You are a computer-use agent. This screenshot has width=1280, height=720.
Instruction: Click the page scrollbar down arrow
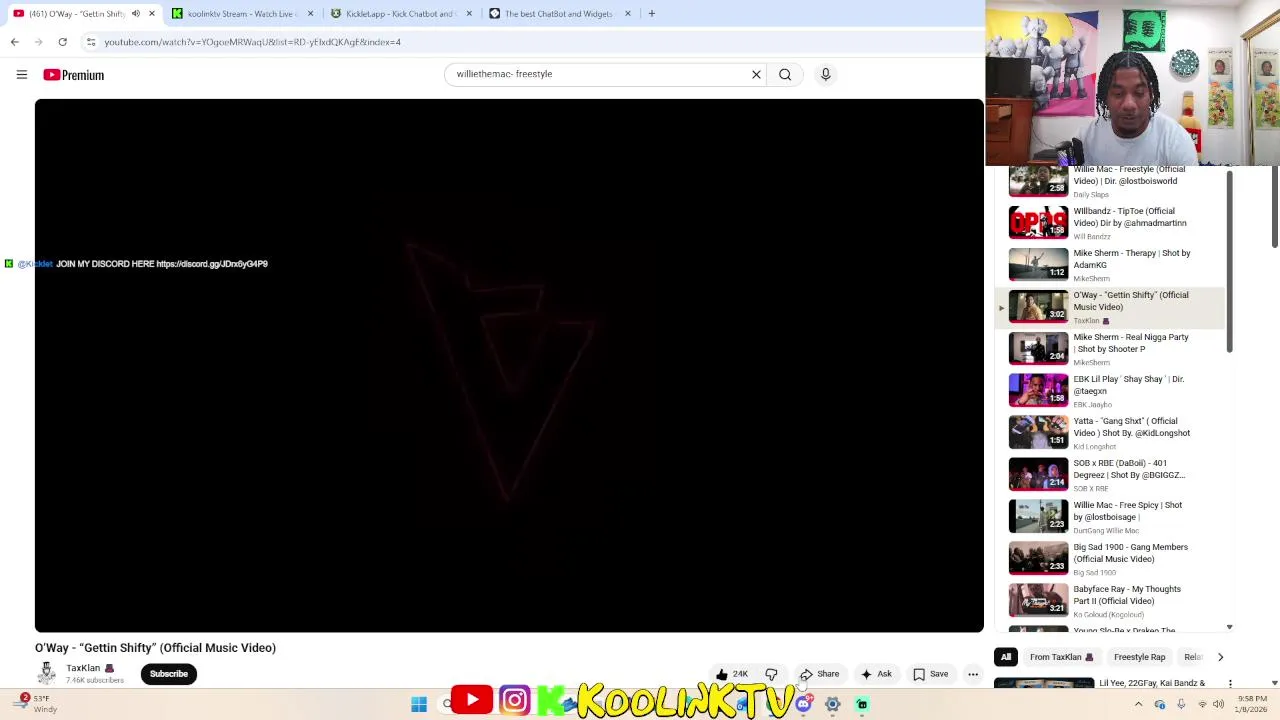pos(1274,683)
